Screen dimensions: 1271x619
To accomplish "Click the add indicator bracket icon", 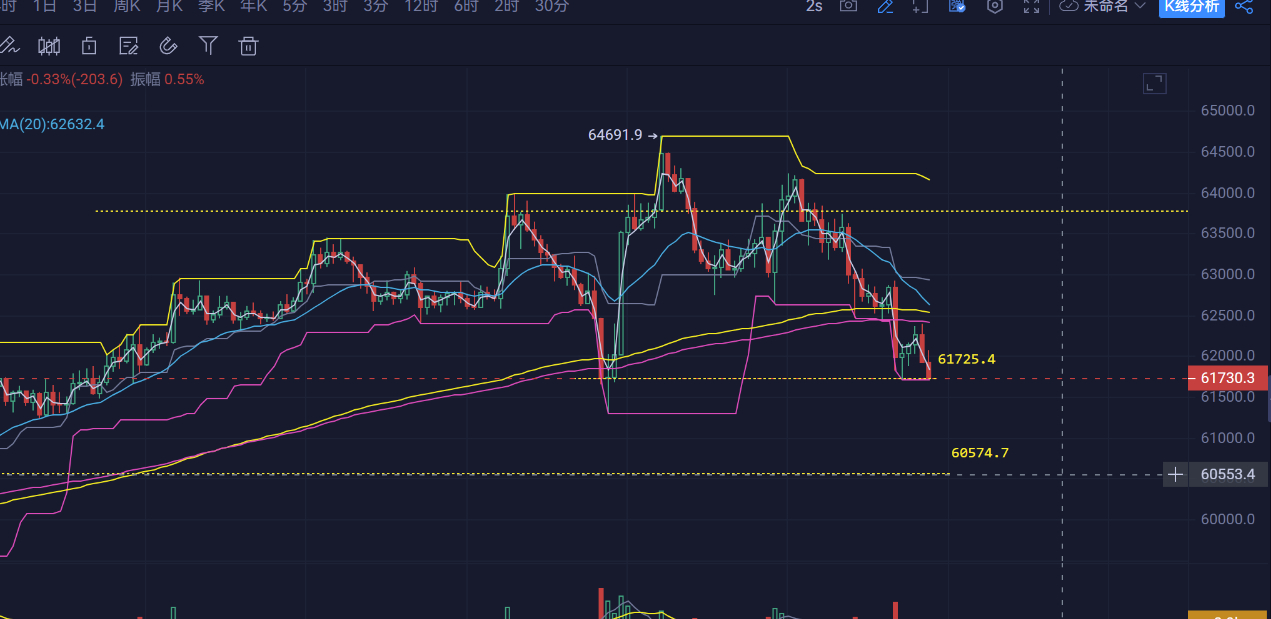I will tap(921, 6).
